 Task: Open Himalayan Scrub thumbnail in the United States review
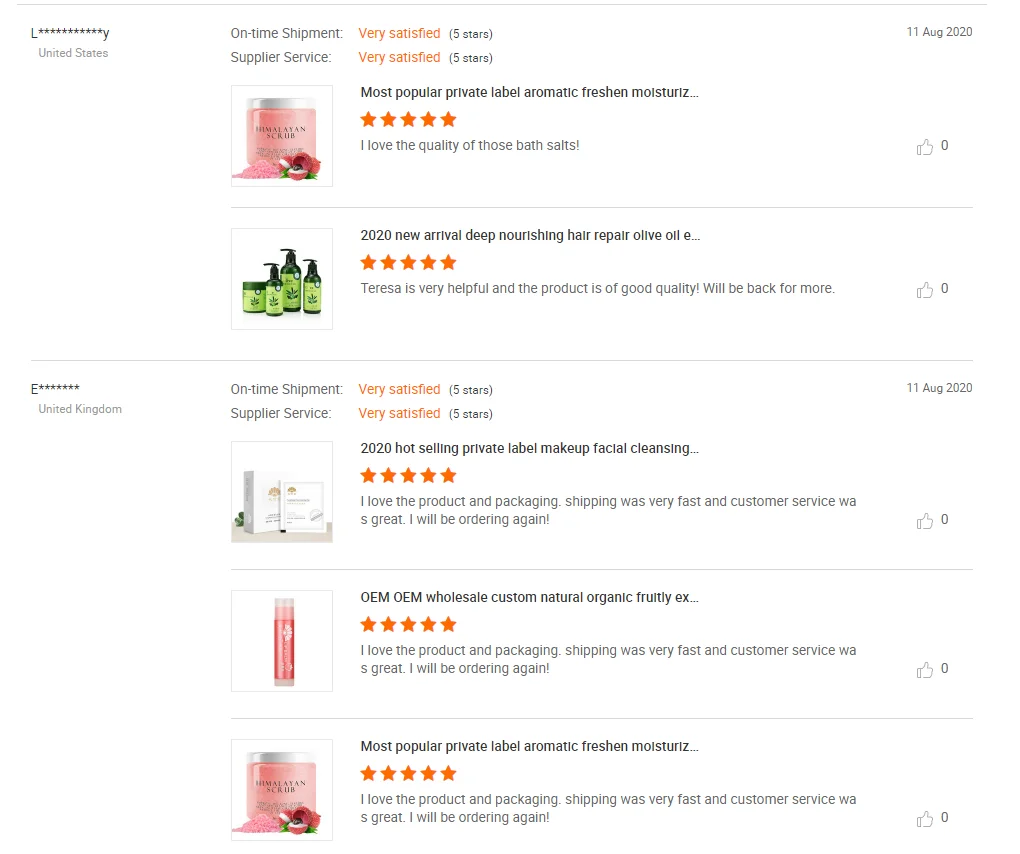[x=282, y=136]
